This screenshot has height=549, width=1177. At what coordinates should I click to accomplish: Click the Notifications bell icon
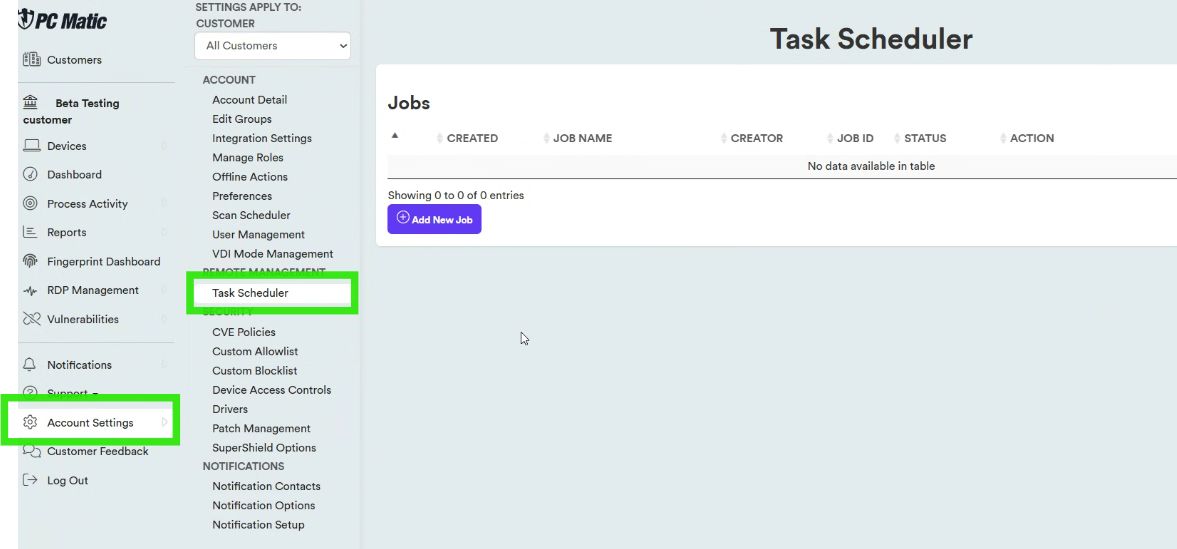pos(30,365)
